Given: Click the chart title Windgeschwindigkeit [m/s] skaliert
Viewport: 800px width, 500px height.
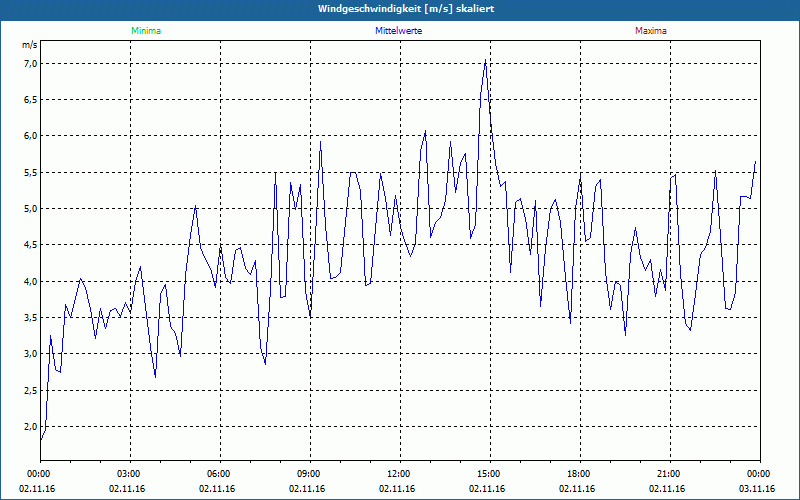Looking at the screenshot, I should [406, 9].
